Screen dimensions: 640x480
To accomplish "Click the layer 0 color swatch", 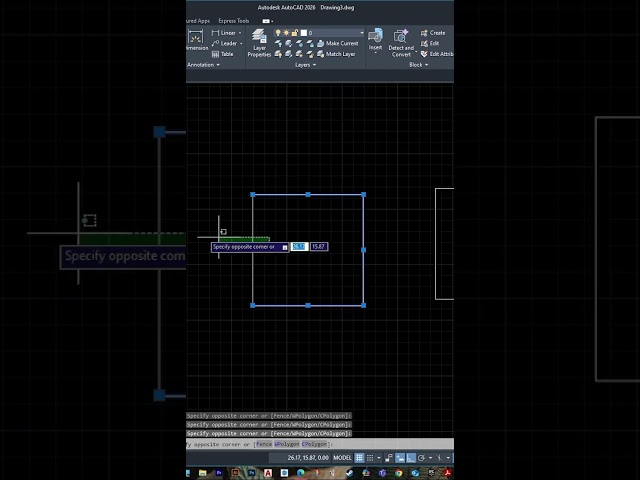I will tap(304, 33).
